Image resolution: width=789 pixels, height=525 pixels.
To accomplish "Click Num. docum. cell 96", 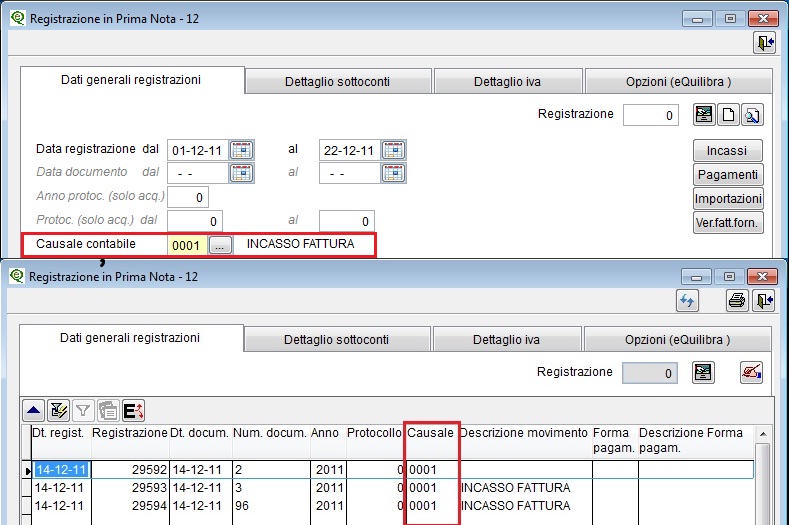I will click(x=271, y=506).
